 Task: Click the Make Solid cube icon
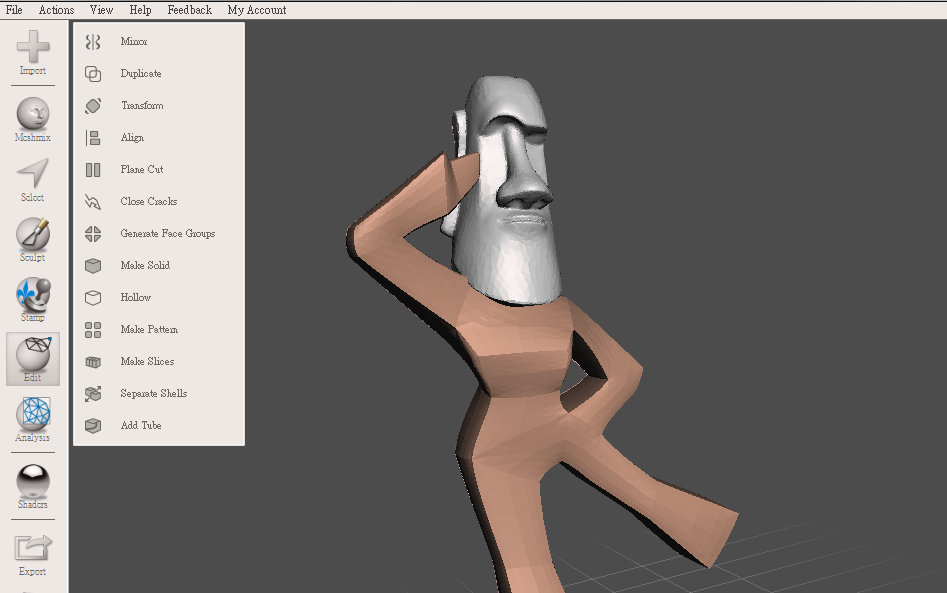(x=93, y=266)
